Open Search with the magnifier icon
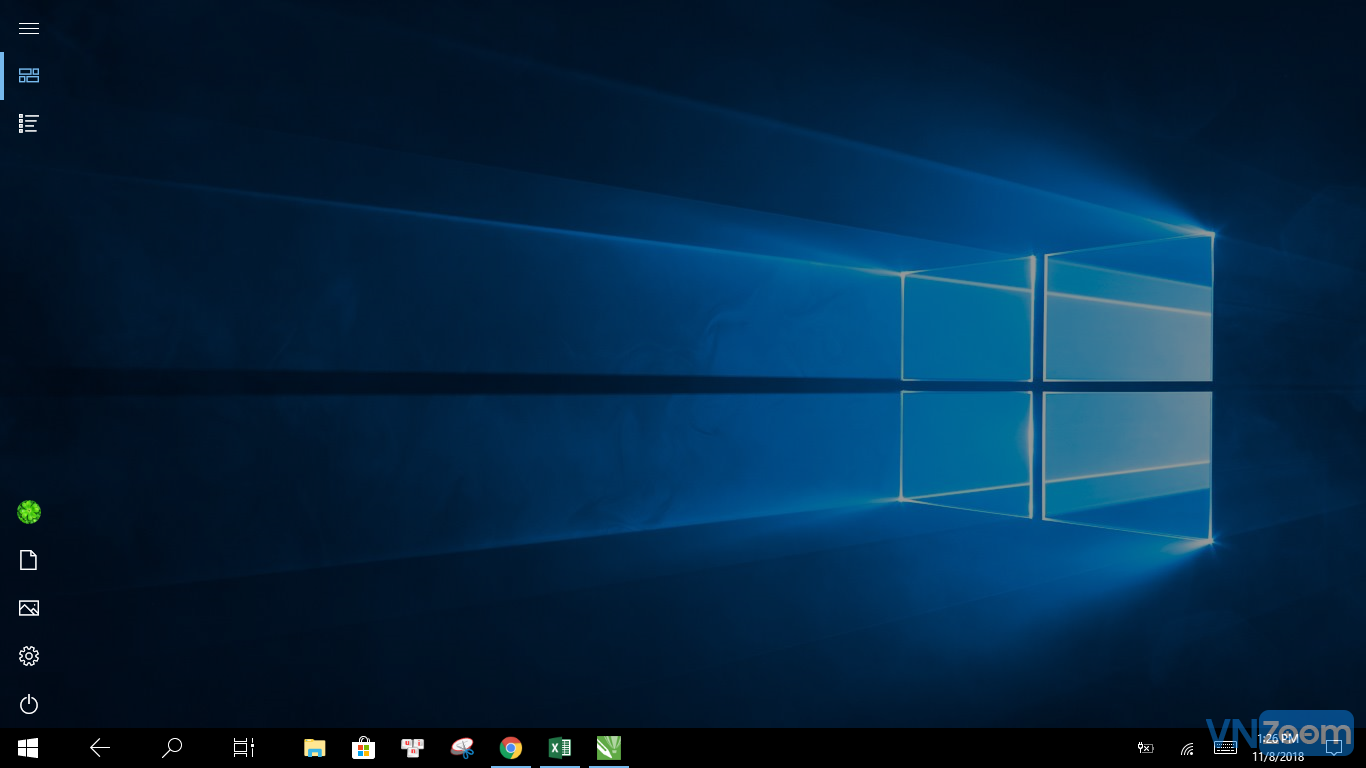Screen dimensions: 1366x768 click(172, 747)
